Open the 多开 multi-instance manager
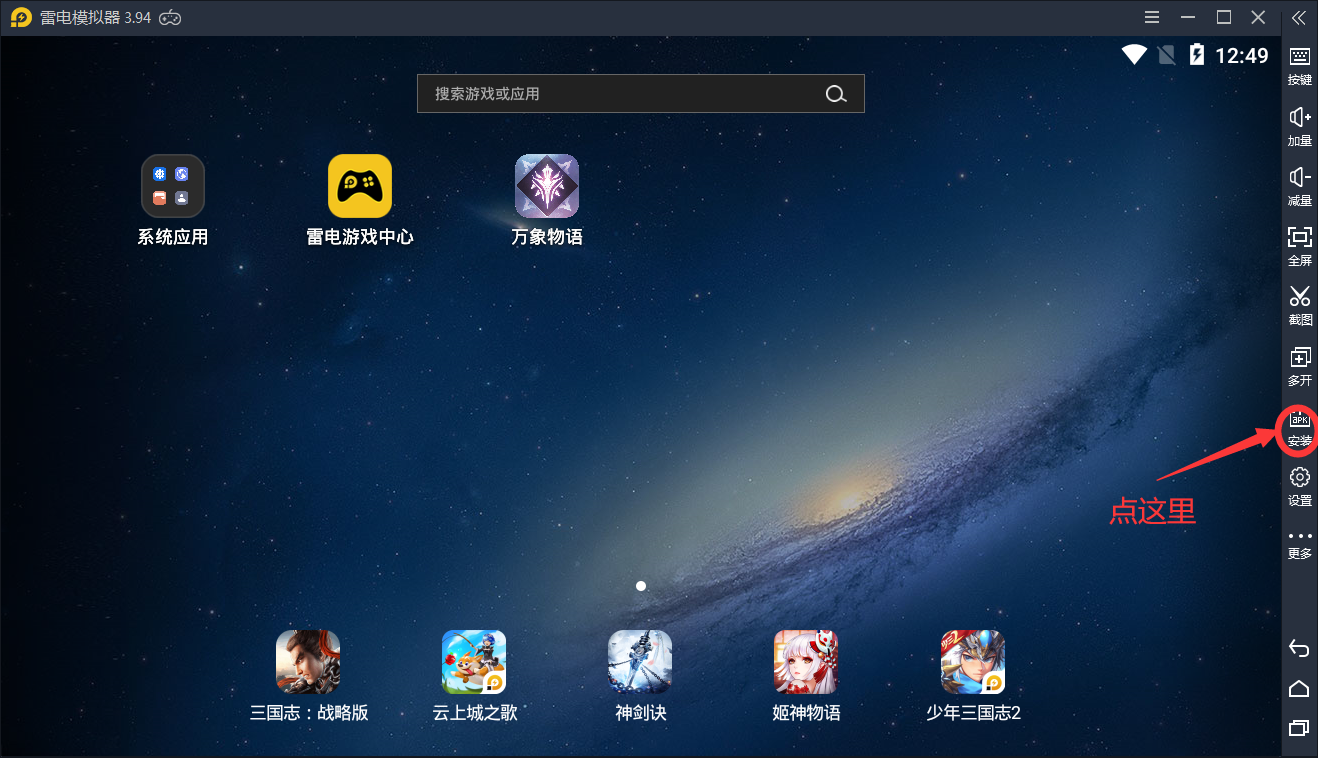The height and width of the screenshot is (758, 1318). [x=1299, y=366]
